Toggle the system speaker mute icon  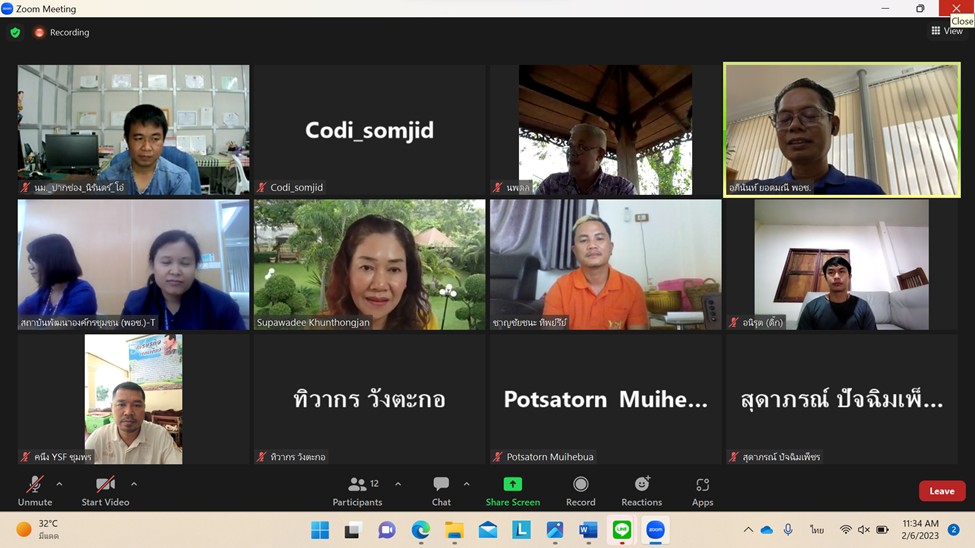pos(863,530)
